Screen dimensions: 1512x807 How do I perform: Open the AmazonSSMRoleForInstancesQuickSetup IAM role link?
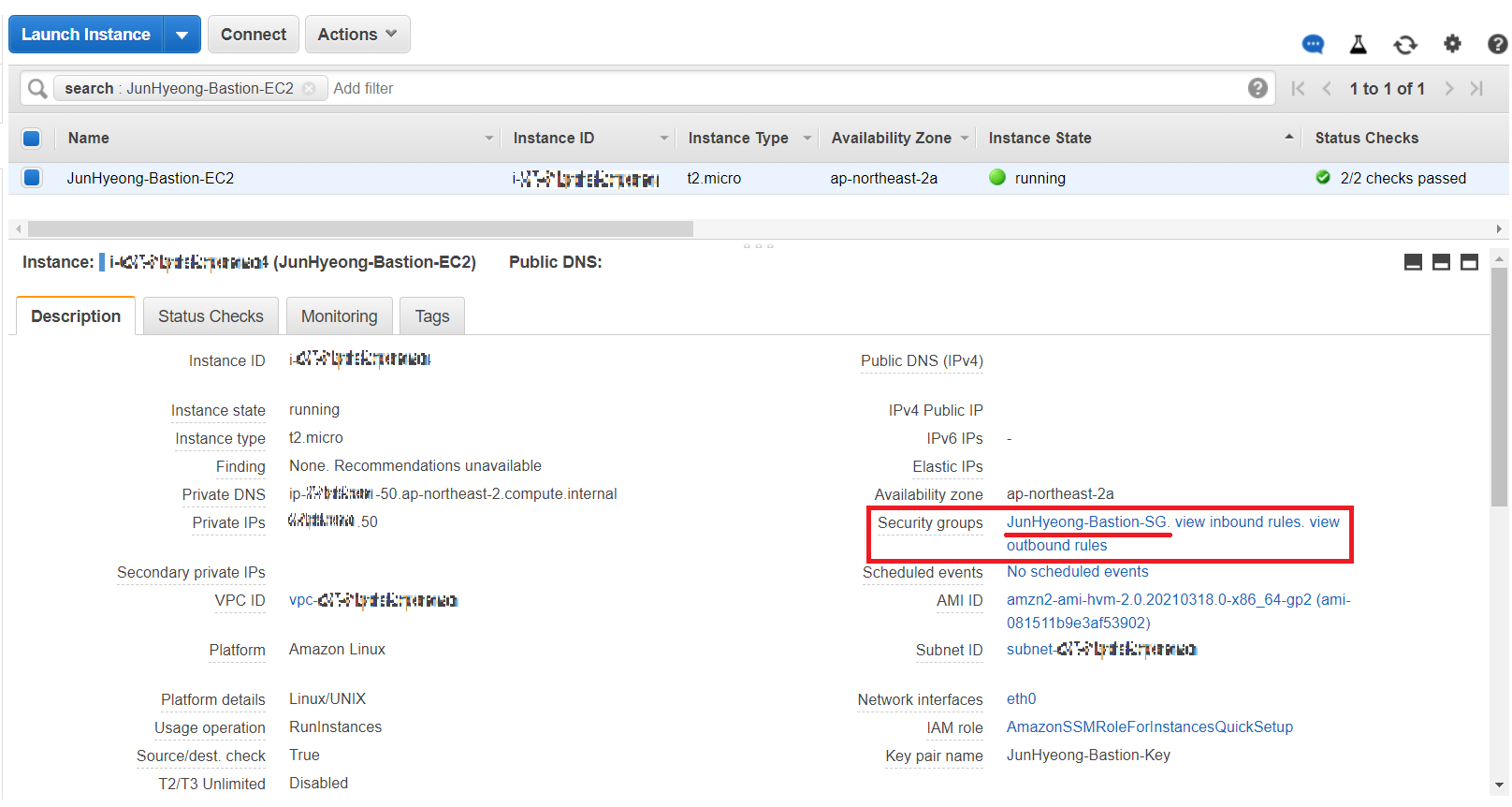pos(1150,727)
